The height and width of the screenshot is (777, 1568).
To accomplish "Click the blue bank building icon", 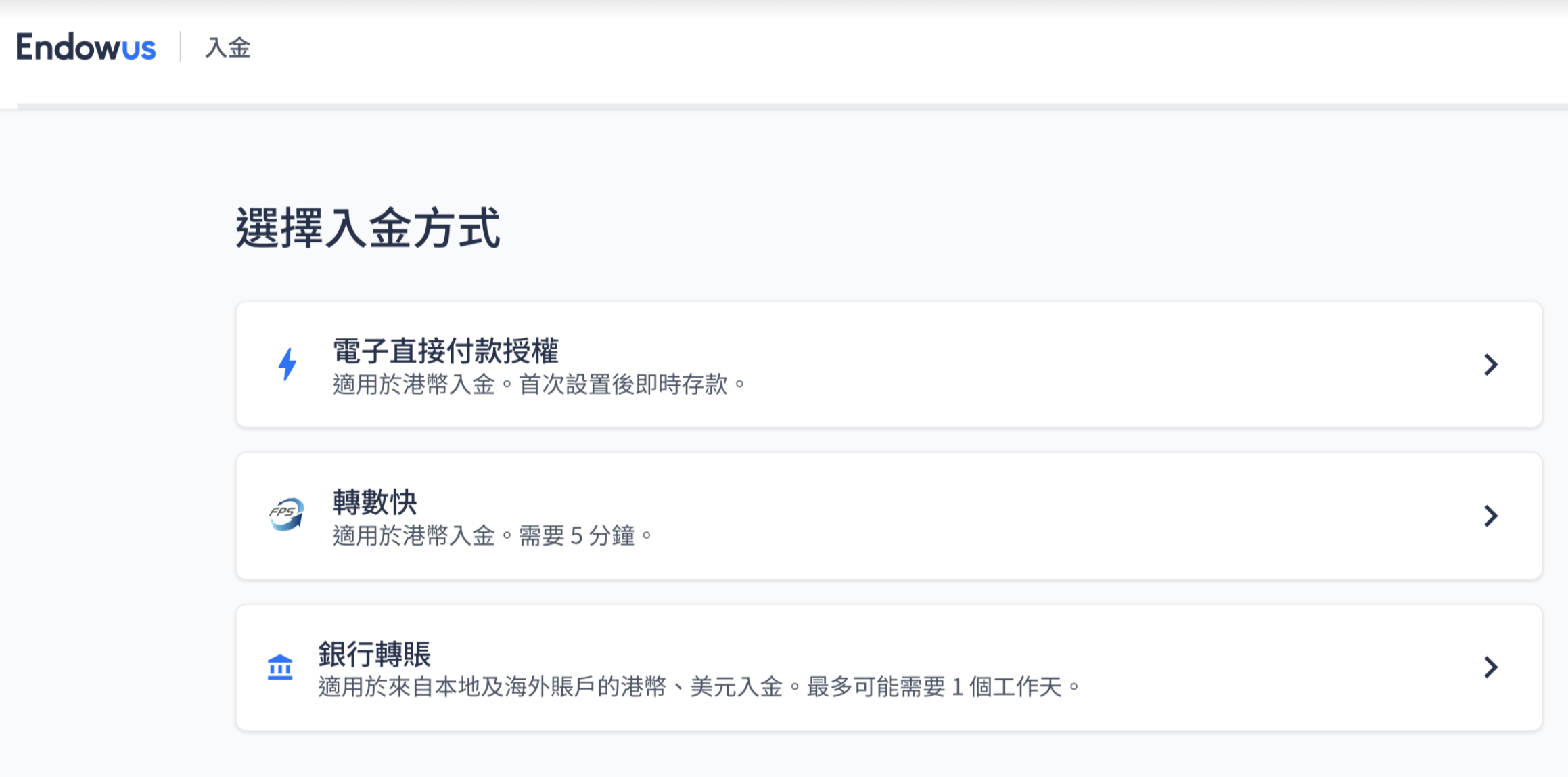I will [x=280, y=667].
